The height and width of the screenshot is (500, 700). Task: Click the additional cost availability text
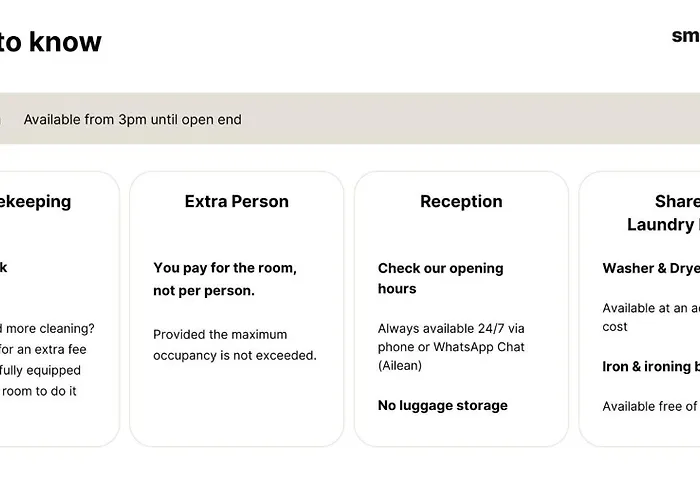coord(650,317)
